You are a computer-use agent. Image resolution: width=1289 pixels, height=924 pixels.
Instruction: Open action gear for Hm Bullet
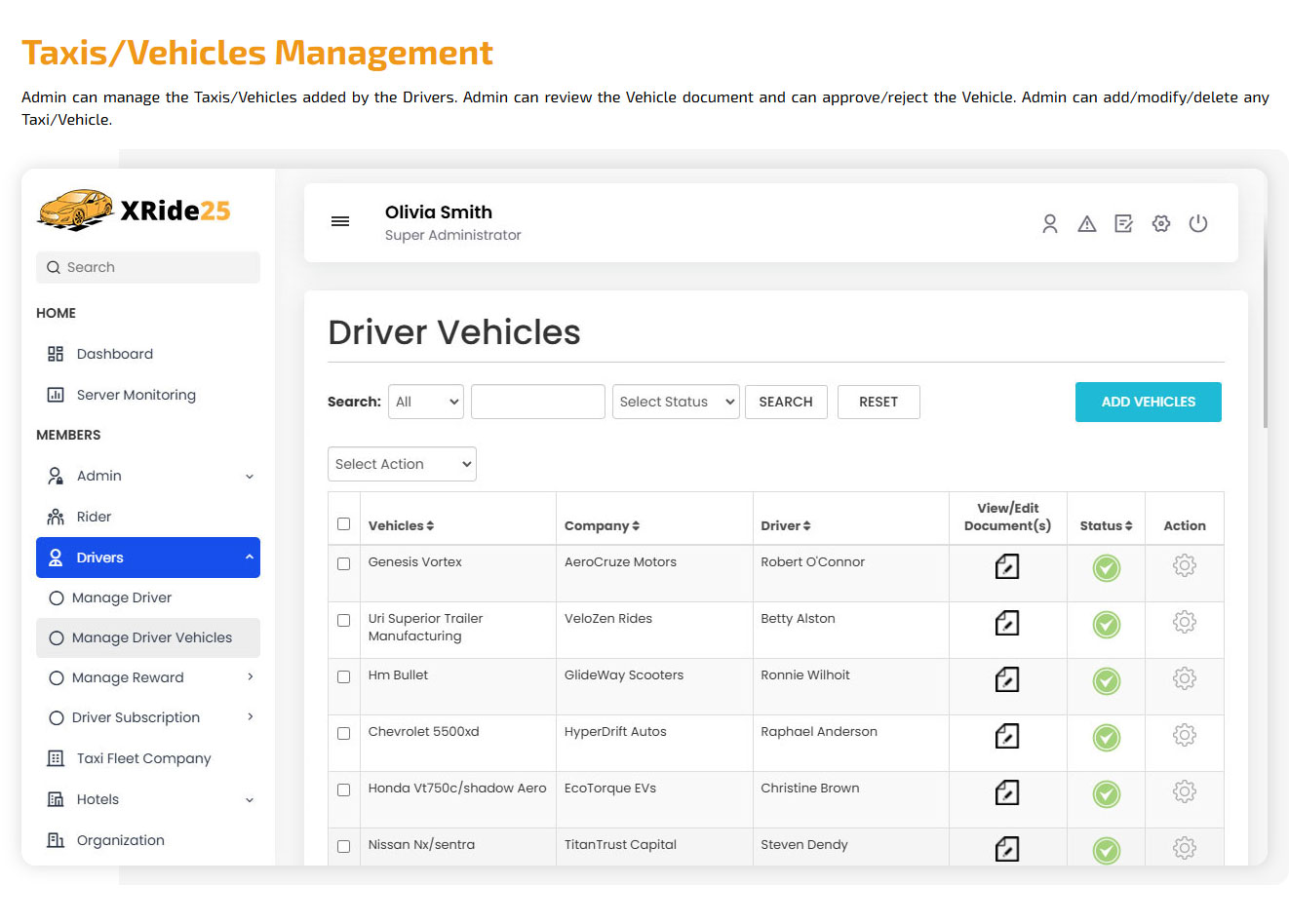pyautogui.click(x=1185, y=678)
